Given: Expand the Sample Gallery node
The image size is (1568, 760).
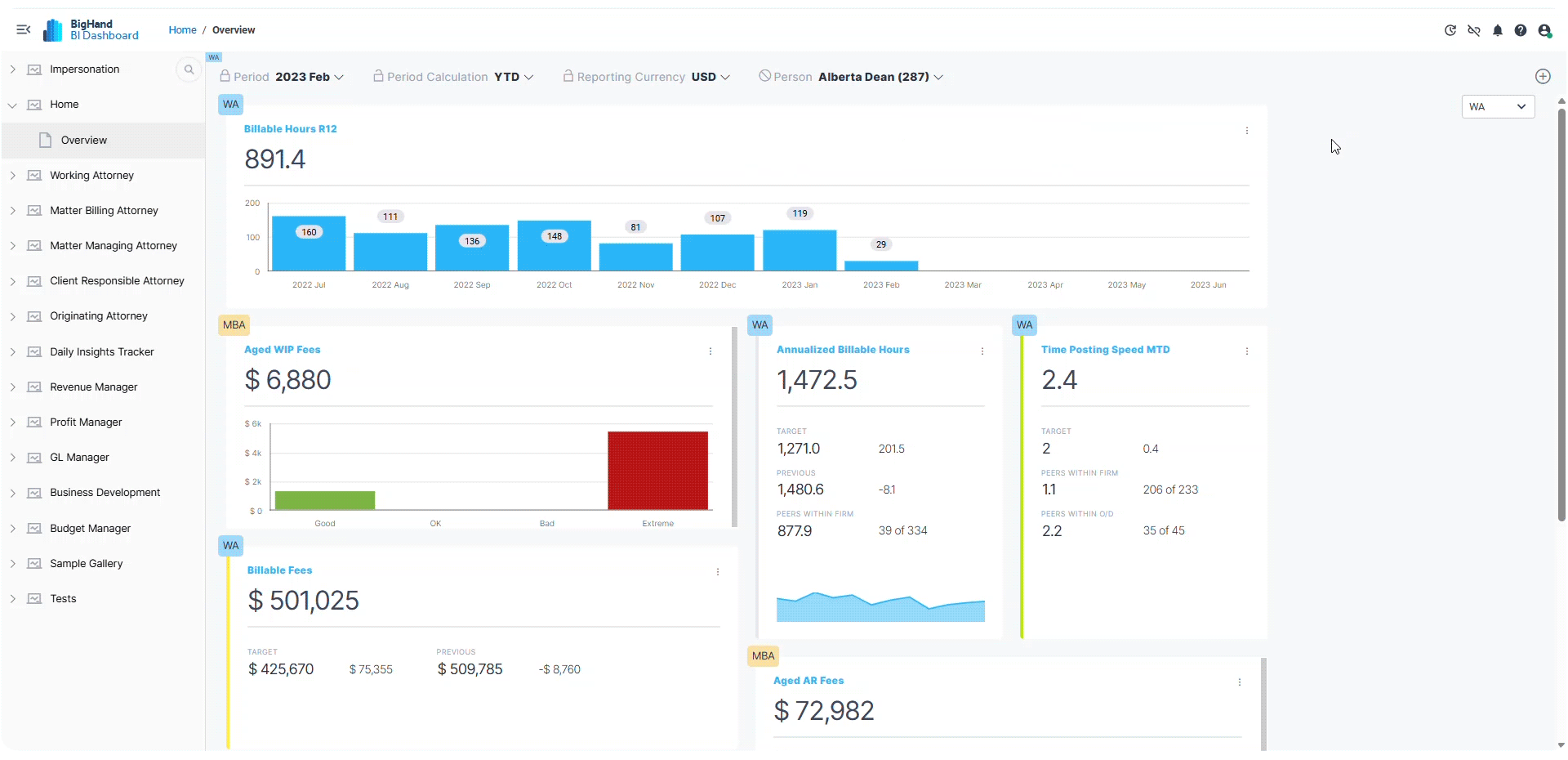Looking at the screenshot, I should coord(12,564).
